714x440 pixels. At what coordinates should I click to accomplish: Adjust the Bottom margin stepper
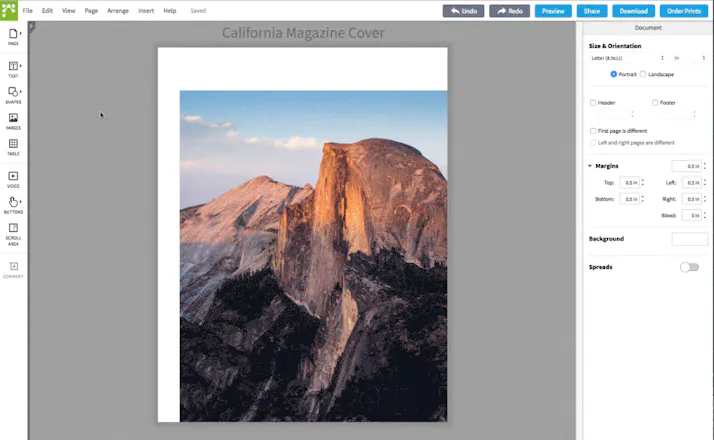point(643,199)
